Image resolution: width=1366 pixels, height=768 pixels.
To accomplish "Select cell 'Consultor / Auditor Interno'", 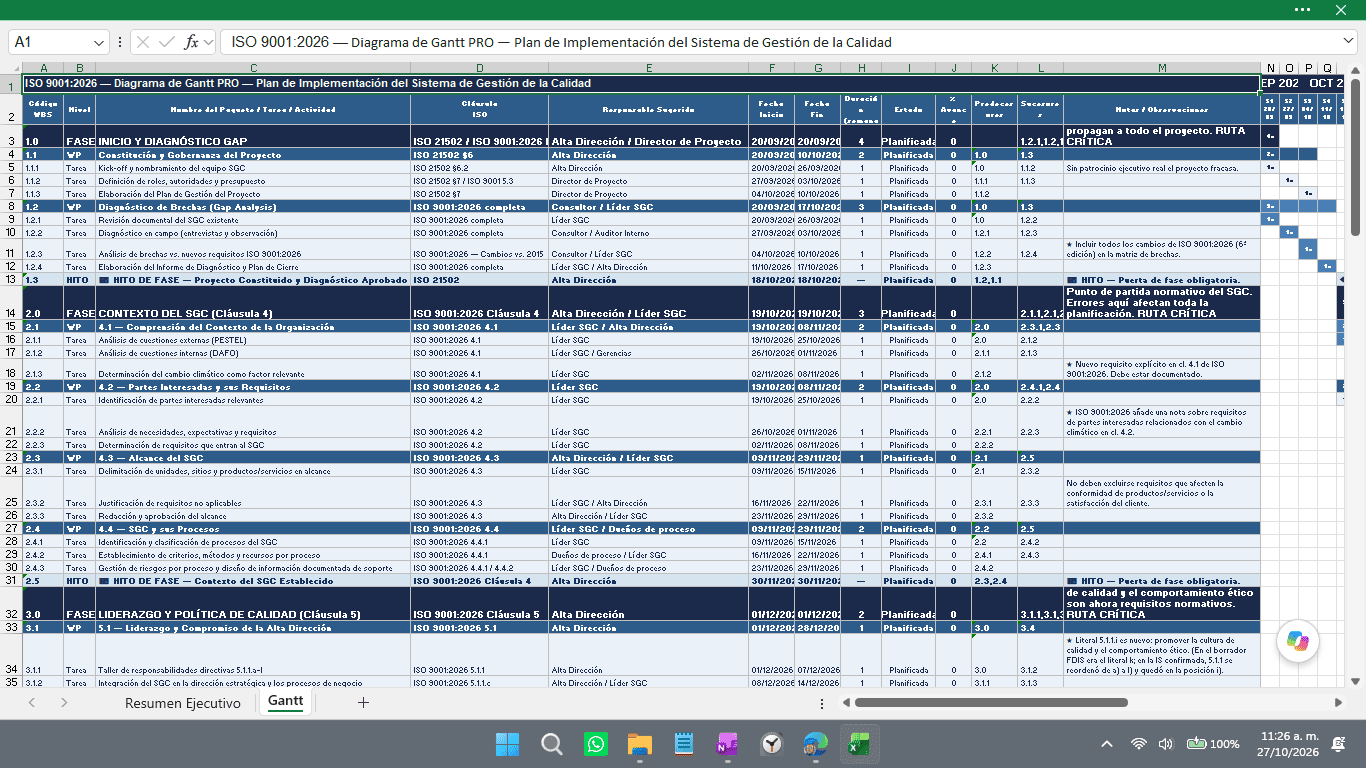I will [649, 233].
